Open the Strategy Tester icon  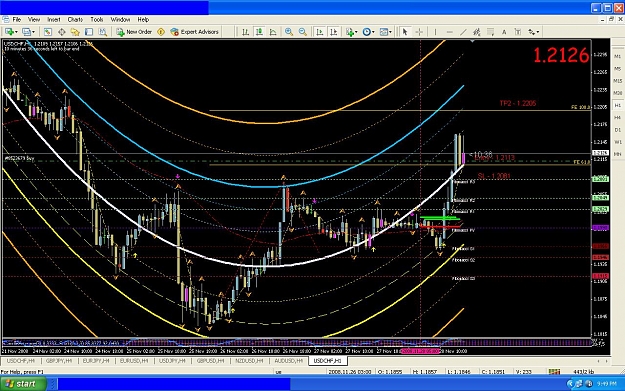[x=102, y=32]
